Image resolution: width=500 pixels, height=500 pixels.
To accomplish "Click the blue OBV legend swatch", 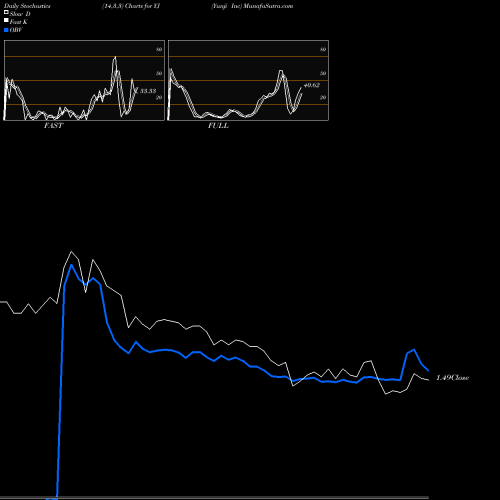I will (6, 30).
